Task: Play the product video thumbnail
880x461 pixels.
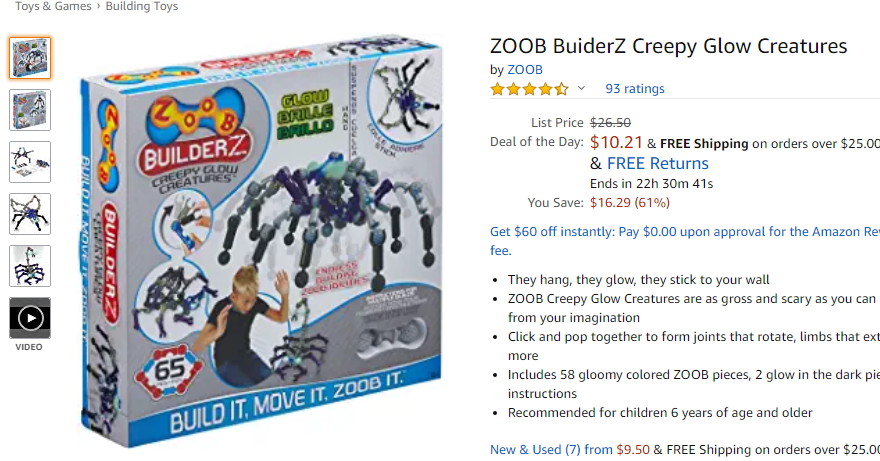Action: 30,318
